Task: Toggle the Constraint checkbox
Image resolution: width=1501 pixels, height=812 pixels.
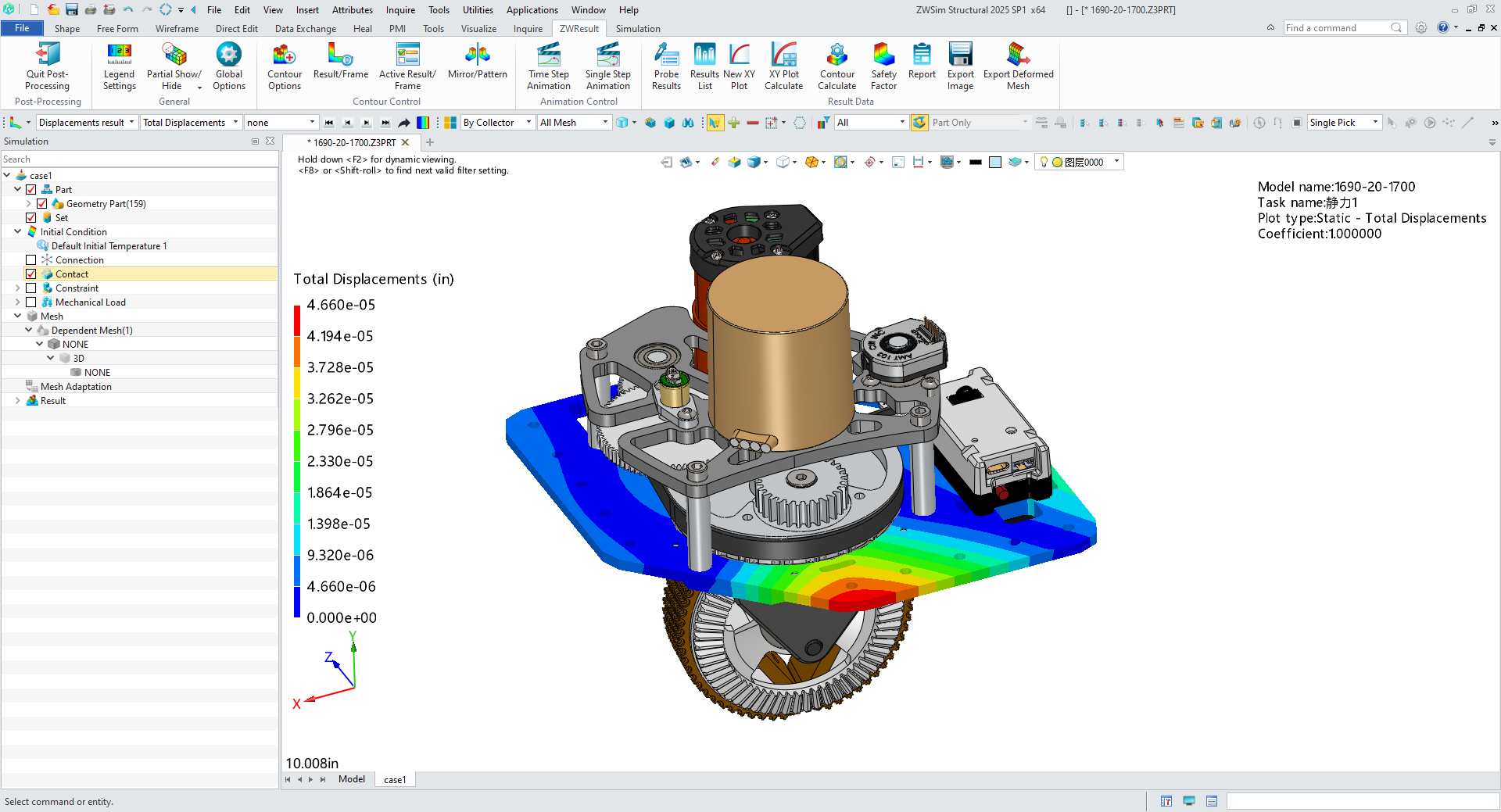Action: 31,288
